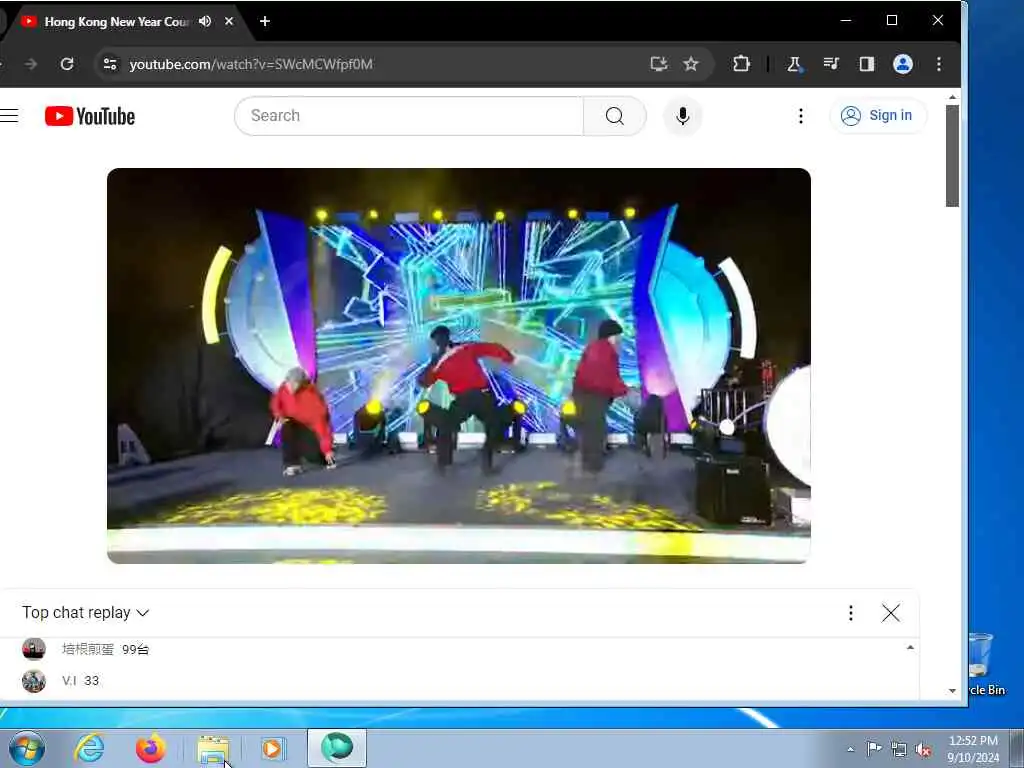The width and height of the screenshot is (1024, 768).
Task: Select Hong Kong New Year Countdown tab
Action: click(117, 22)
